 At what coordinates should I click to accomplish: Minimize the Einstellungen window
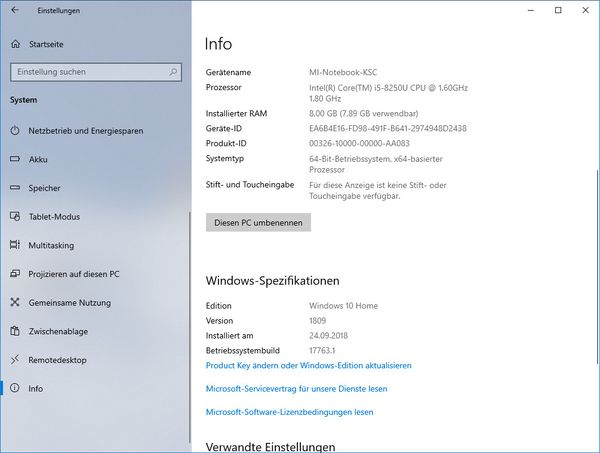pyautogui.click(x=531, y=10)
